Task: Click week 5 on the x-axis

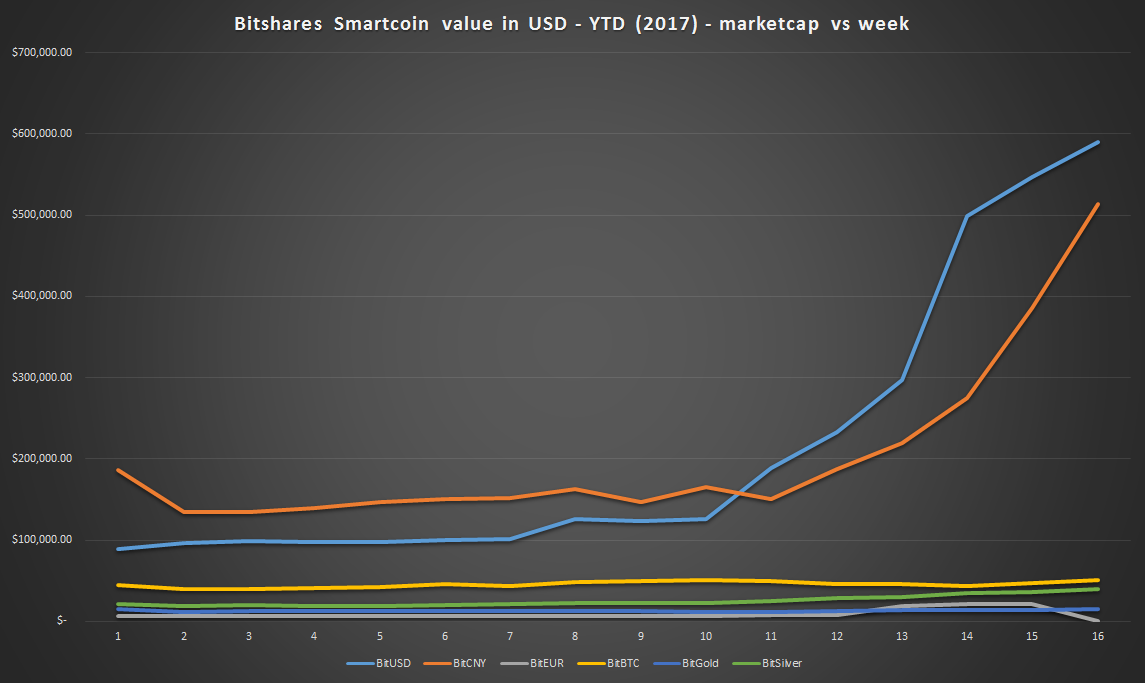Action: point(380,637)
